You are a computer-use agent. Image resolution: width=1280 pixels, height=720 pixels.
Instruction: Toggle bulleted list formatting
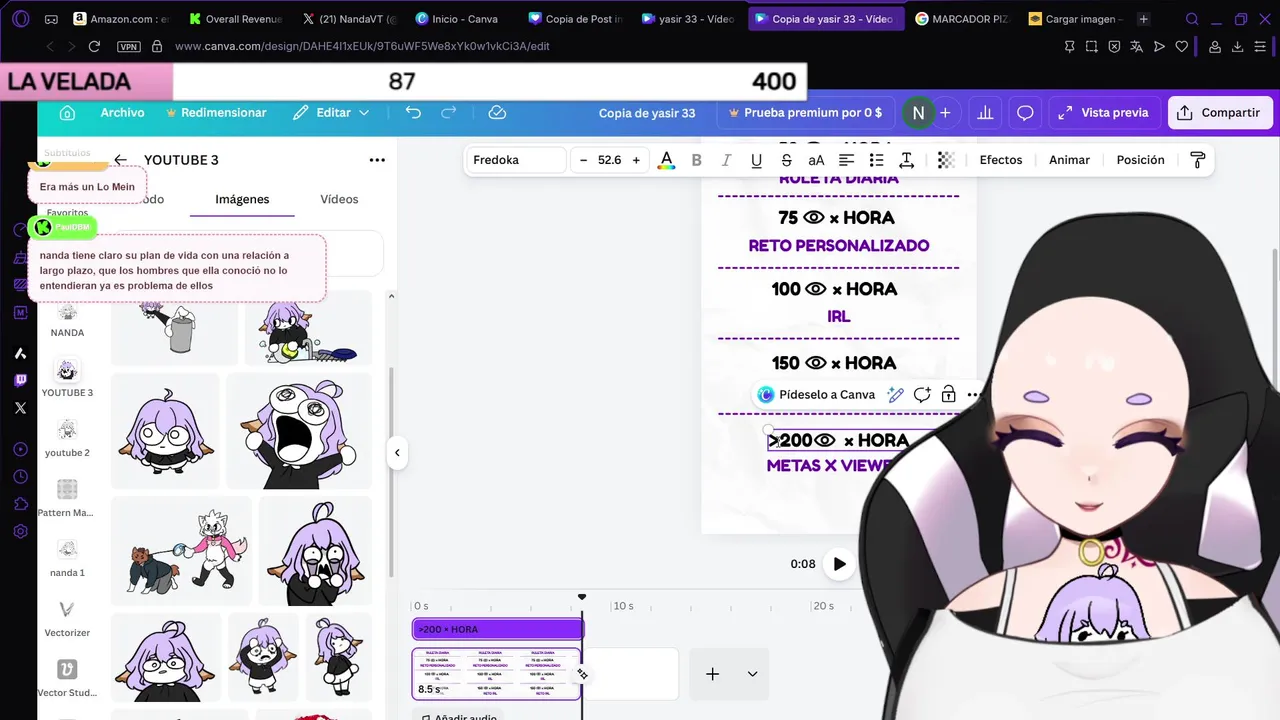[876, 160]
